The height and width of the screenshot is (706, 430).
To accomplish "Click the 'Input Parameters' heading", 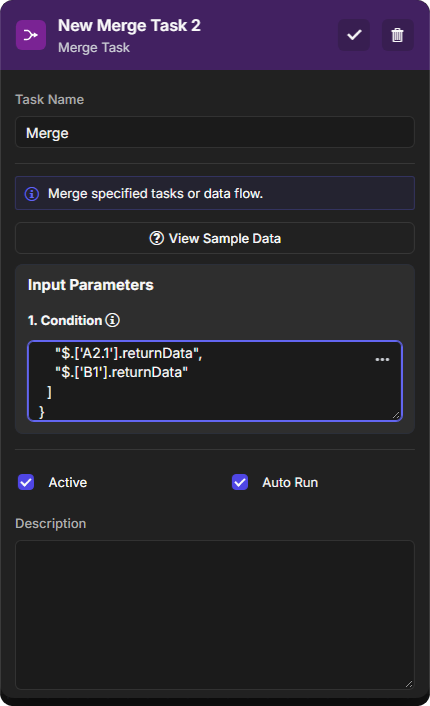I will [91, 285].
